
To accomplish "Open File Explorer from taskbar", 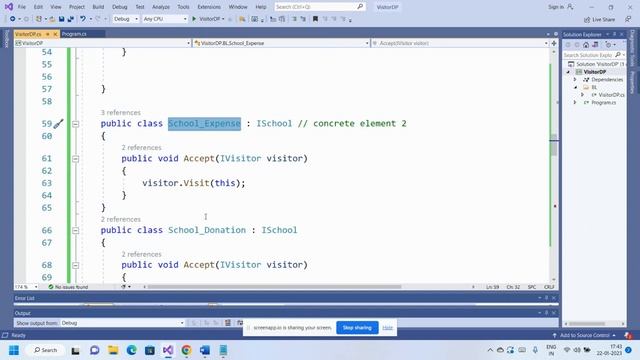I will point(113,350).
